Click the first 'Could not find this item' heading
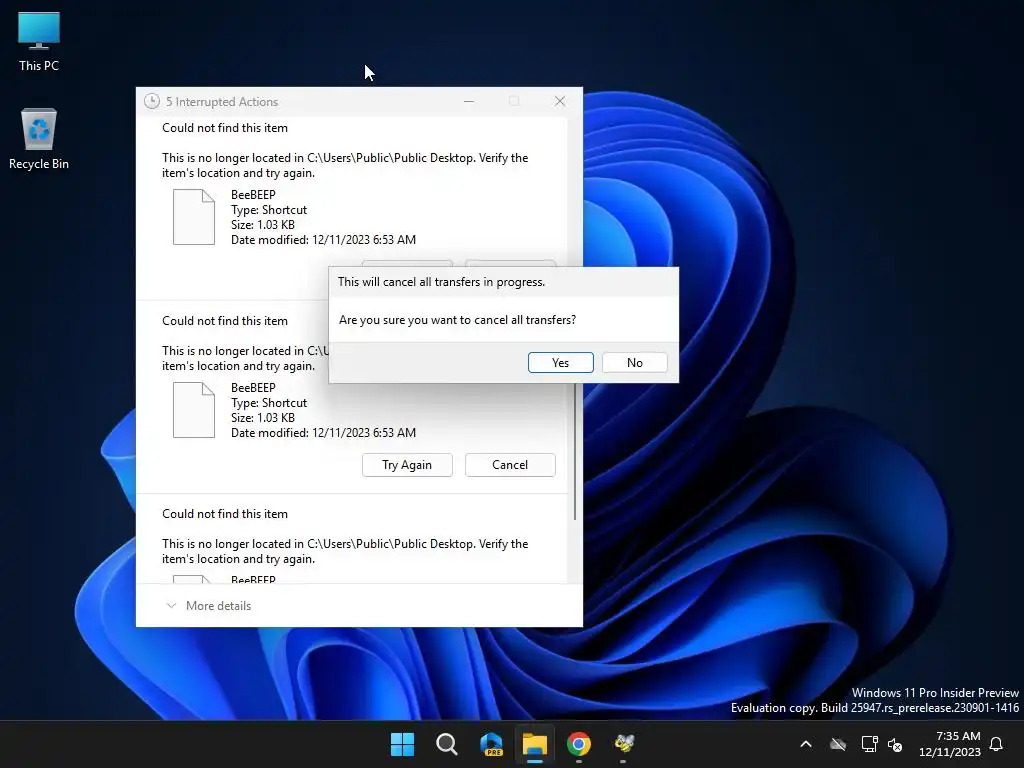Screen dimensions: 1024x768 (x=225, y=128)
